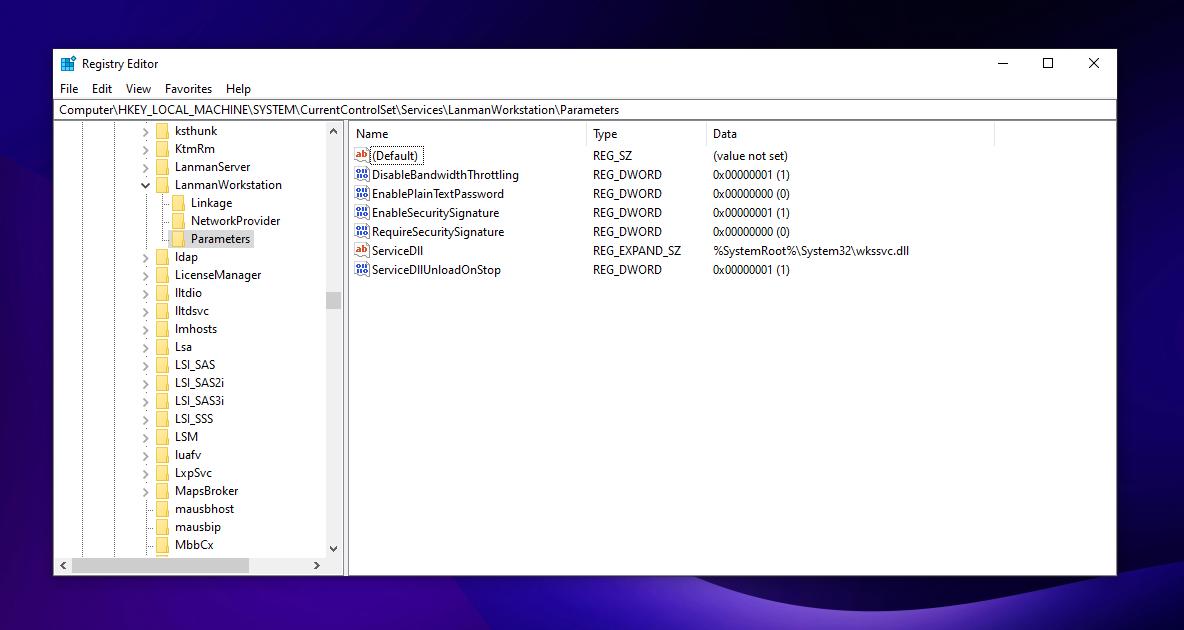The height and width of the screenshot is (630, 1184).
Task: Expand the Lsa registry key
Action: (x=146, y=347)
